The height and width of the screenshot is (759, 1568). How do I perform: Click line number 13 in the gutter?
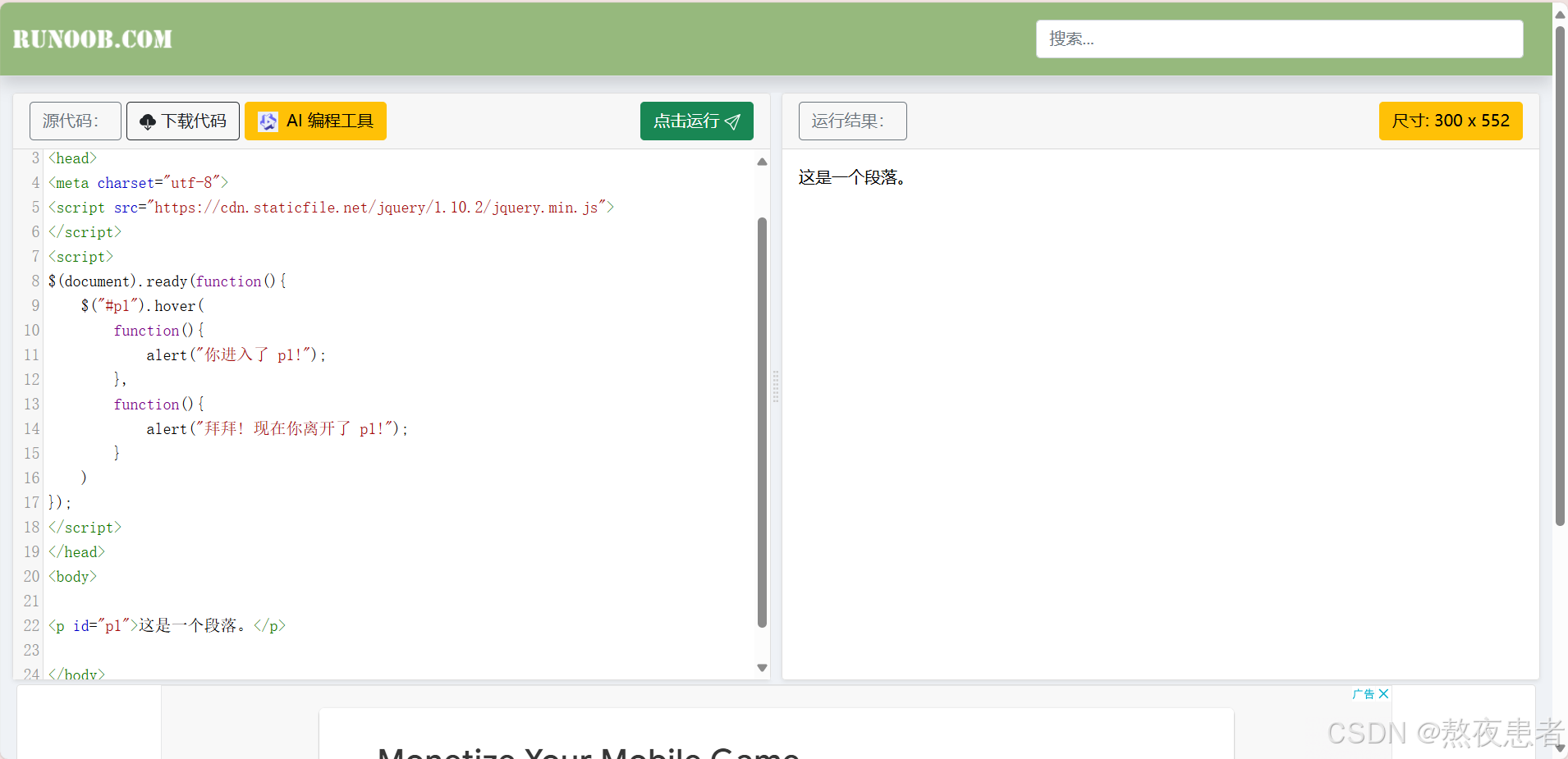tap(31, 405)
